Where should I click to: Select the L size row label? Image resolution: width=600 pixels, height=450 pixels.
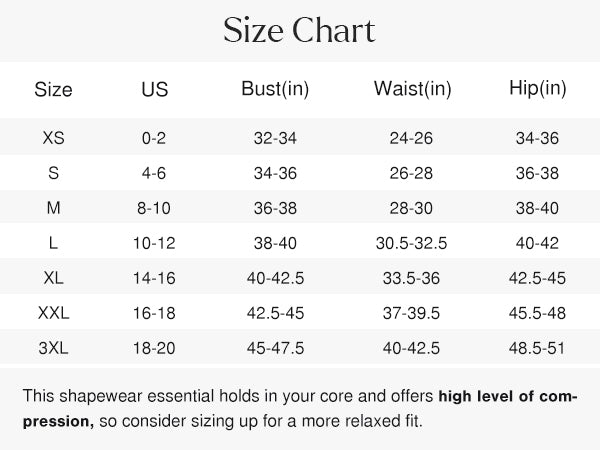[x=53, y=242]
